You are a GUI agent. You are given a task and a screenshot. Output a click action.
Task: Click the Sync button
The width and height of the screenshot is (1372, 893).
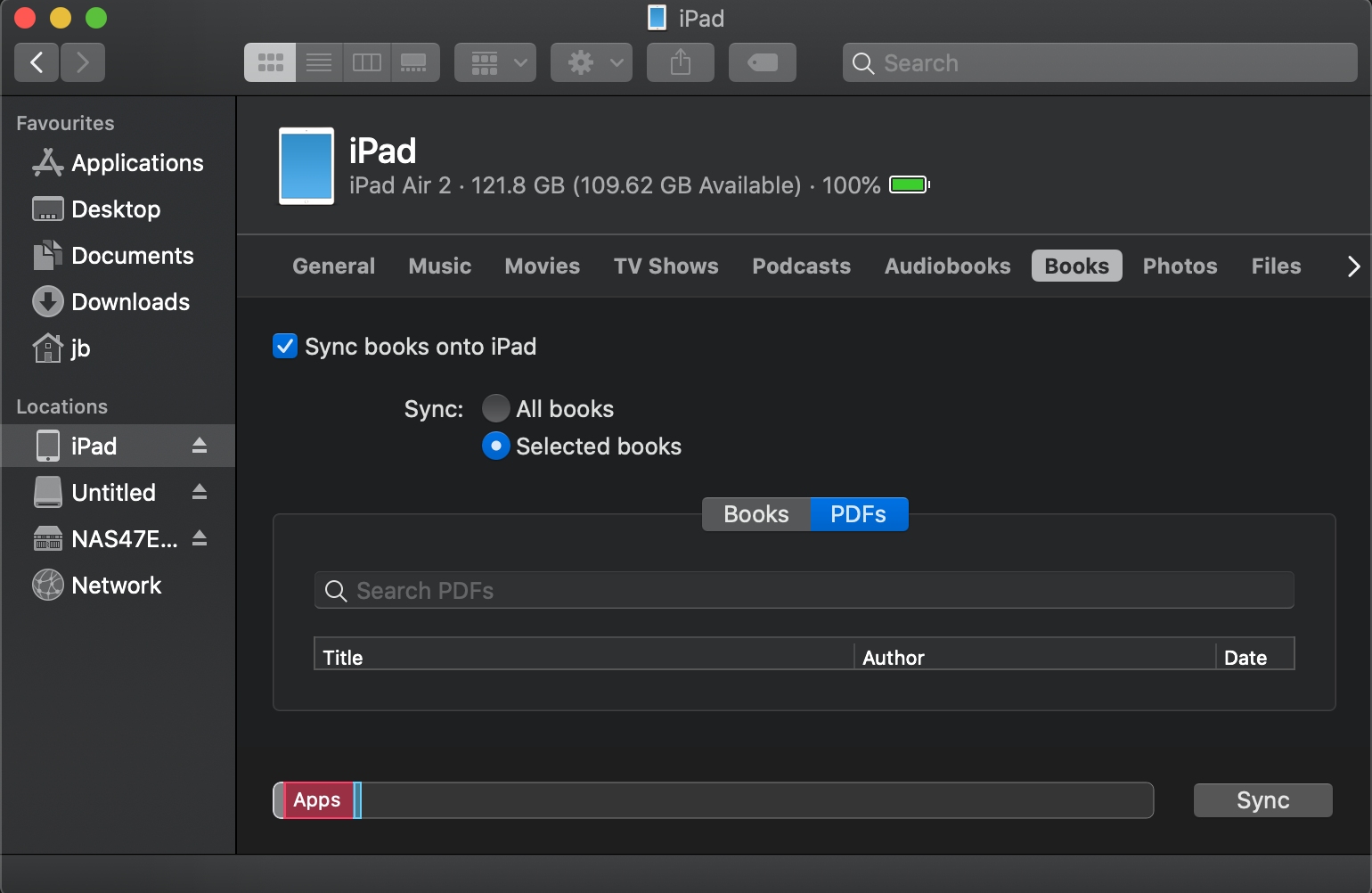(1263, 800)
